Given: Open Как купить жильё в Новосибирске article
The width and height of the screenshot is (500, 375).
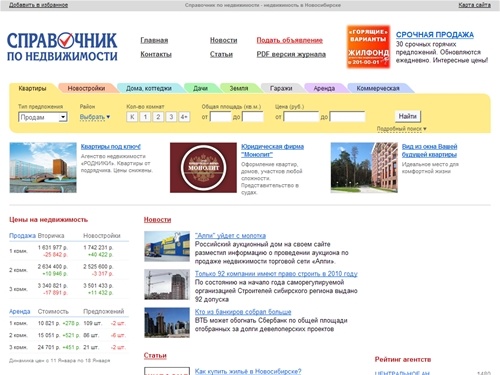Looking at the screenshot, I should 248,371.
